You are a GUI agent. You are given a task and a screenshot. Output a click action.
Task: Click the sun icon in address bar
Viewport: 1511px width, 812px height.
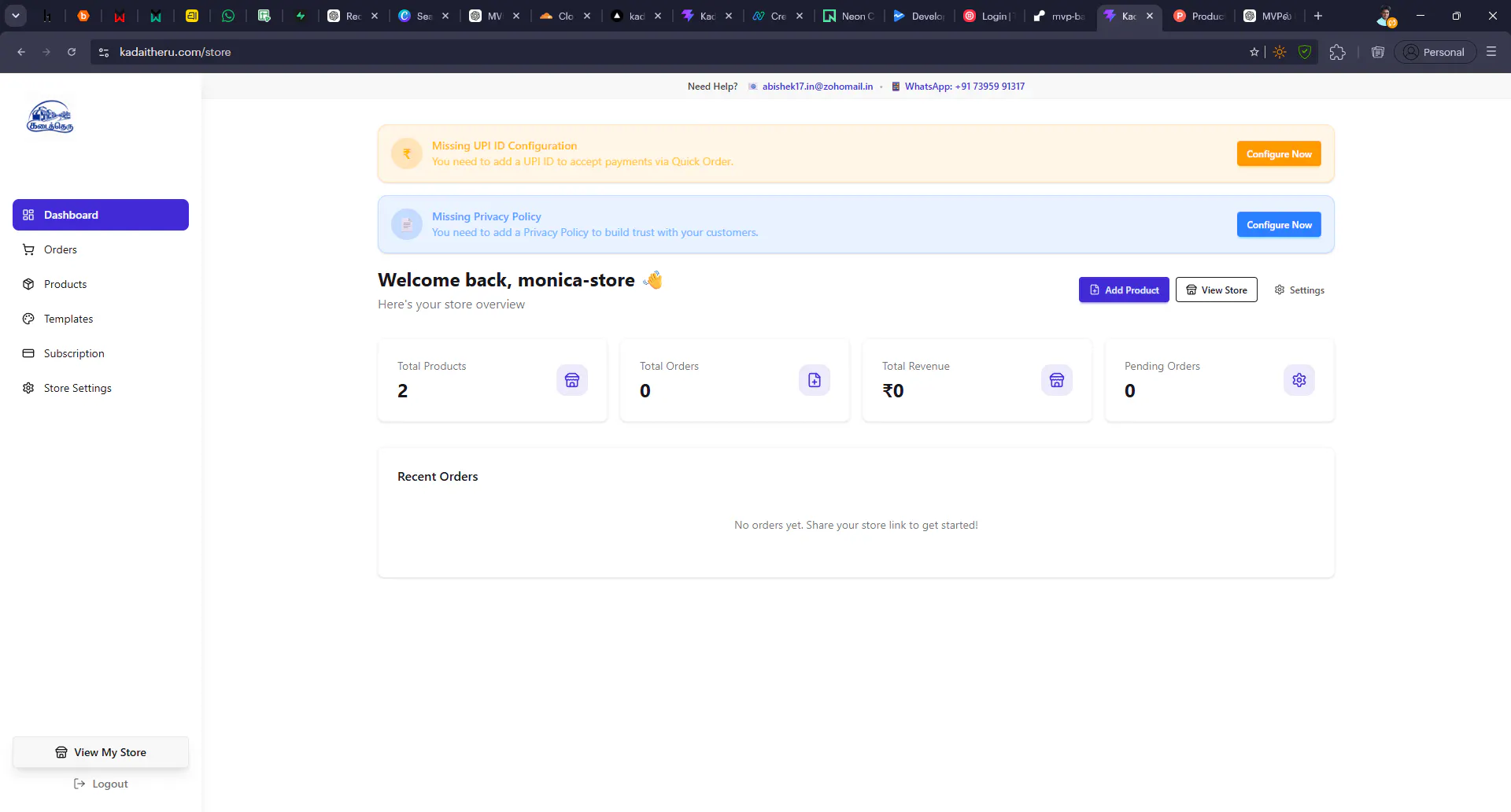pyautogui.click(x=1280, y=52)
